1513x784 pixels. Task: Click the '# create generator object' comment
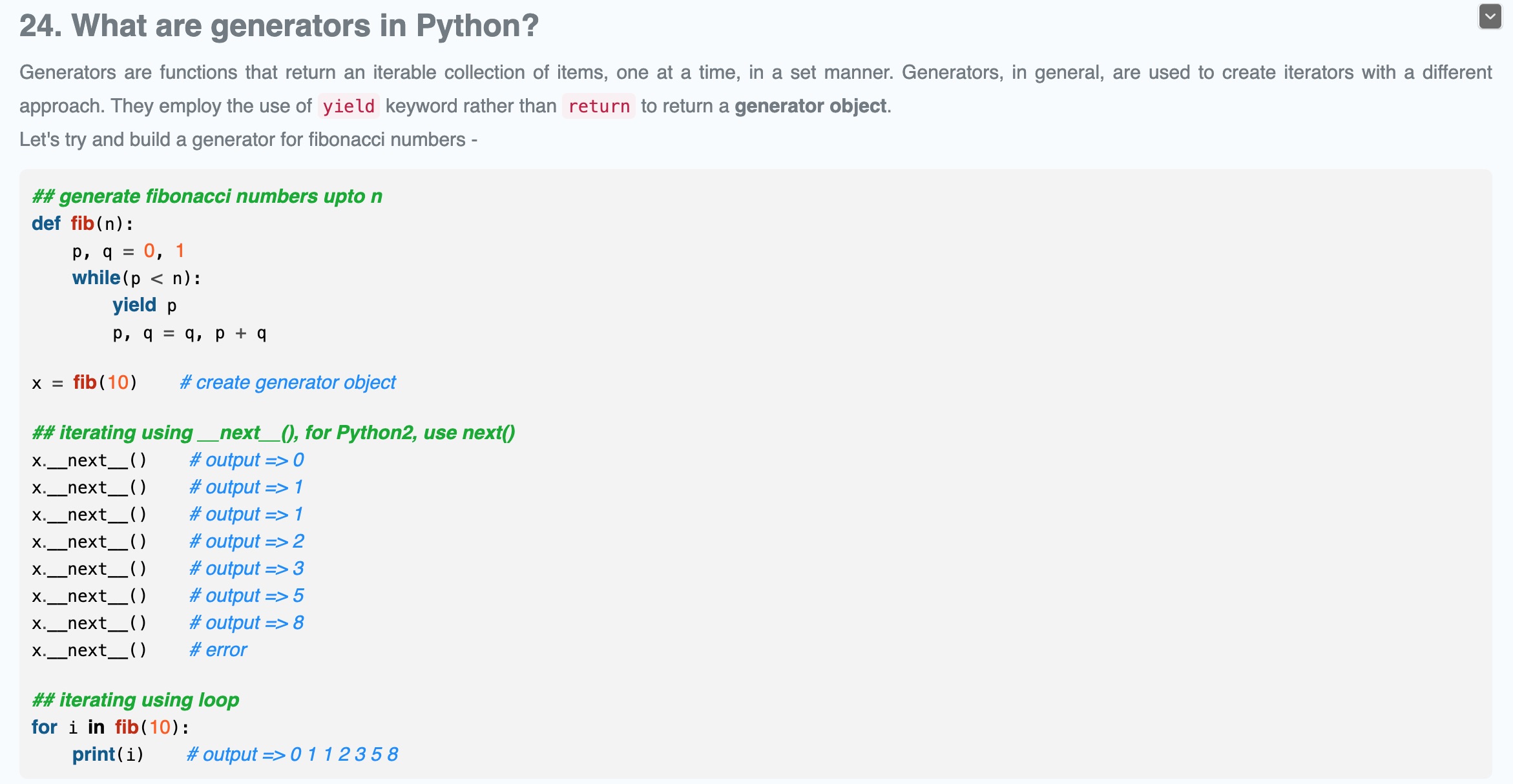287,382
